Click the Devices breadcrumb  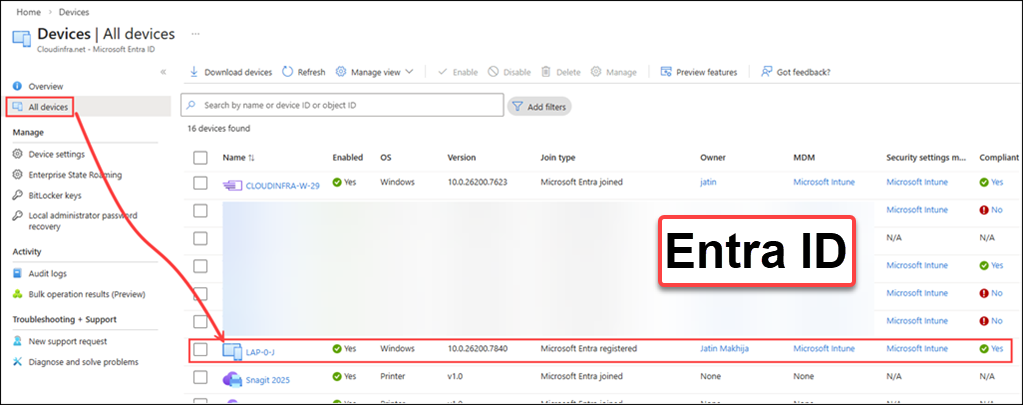74,12
